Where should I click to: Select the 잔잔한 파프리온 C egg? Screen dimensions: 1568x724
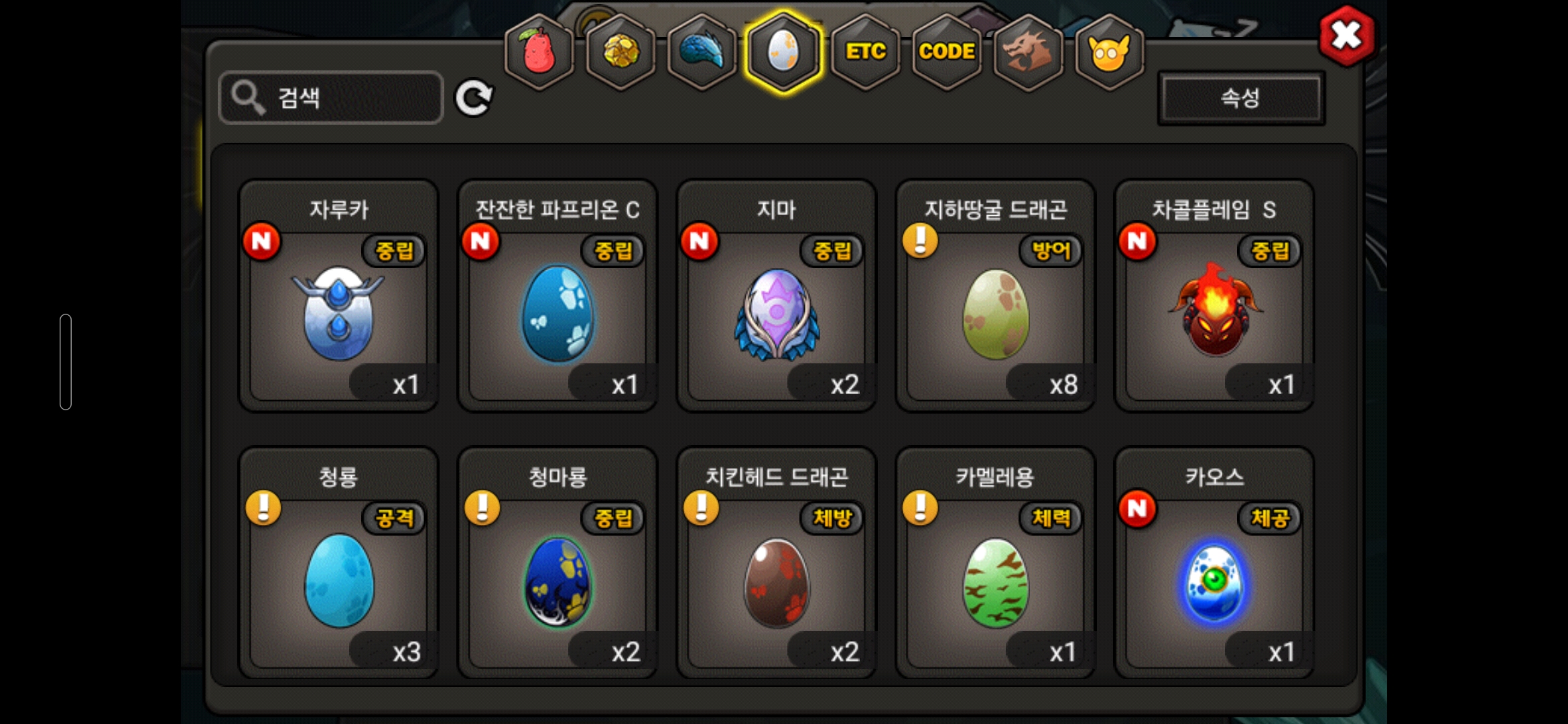tap(558, 296)
